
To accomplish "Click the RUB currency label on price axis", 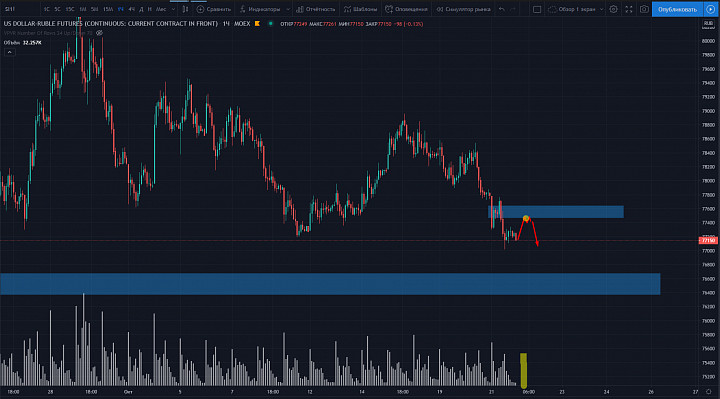I will [708, 23].
